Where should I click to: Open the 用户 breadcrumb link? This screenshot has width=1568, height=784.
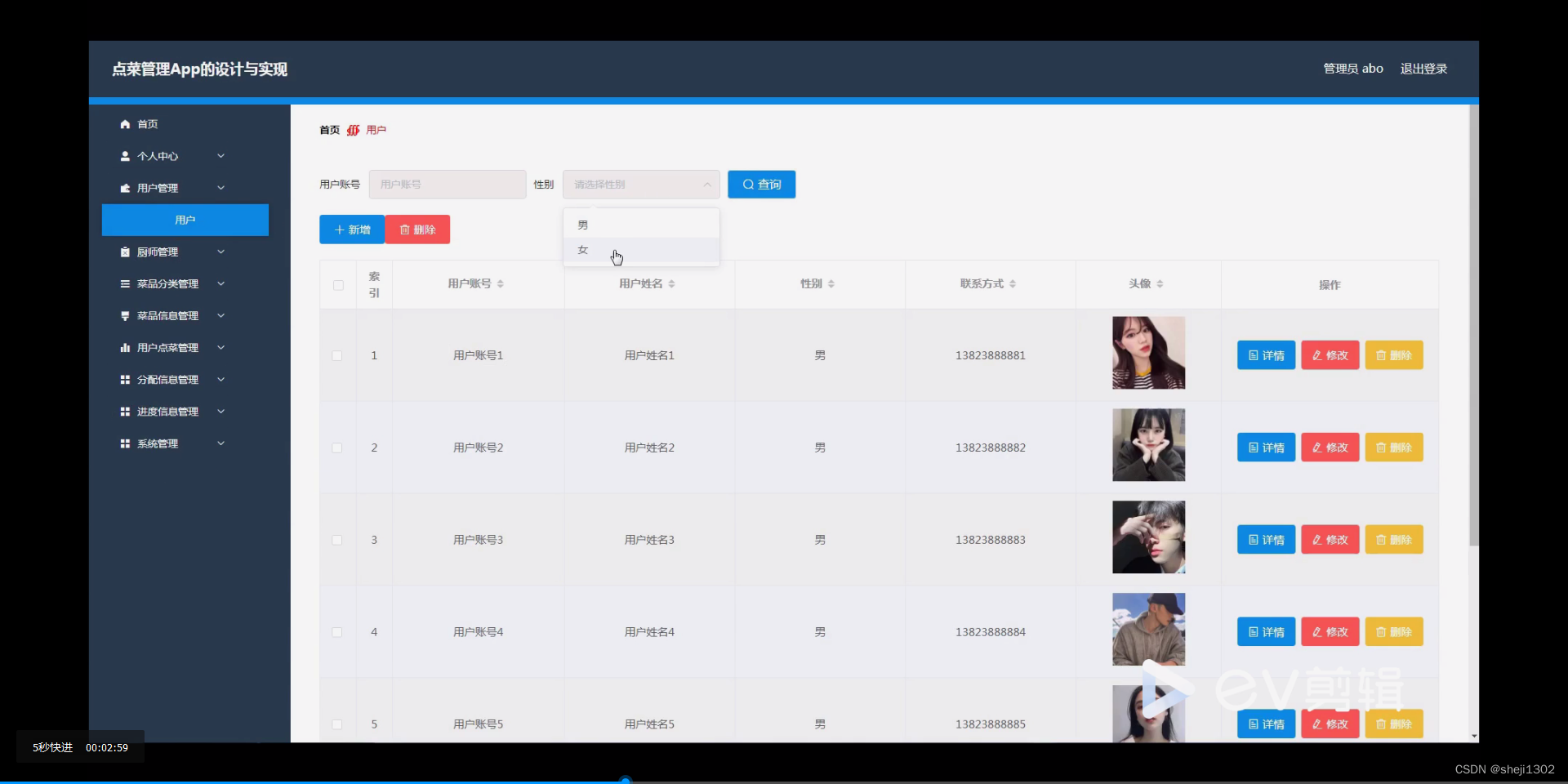coord(376,129)
